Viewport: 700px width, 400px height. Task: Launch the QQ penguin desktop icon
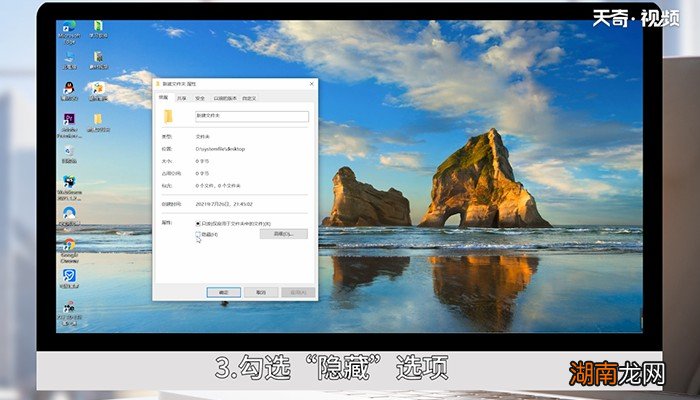pos(69,90)
